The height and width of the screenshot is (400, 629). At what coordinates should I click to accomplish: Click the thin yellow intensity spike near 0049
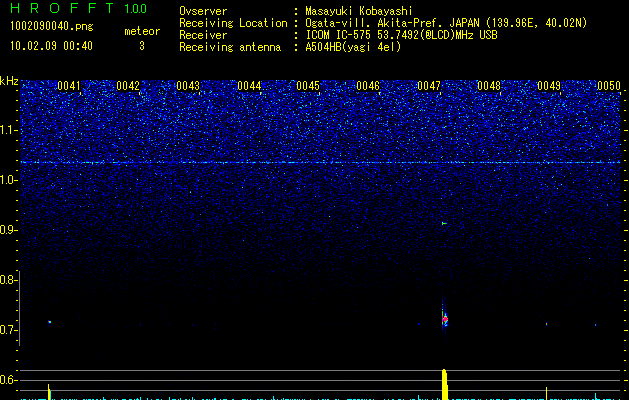point(546,393)
